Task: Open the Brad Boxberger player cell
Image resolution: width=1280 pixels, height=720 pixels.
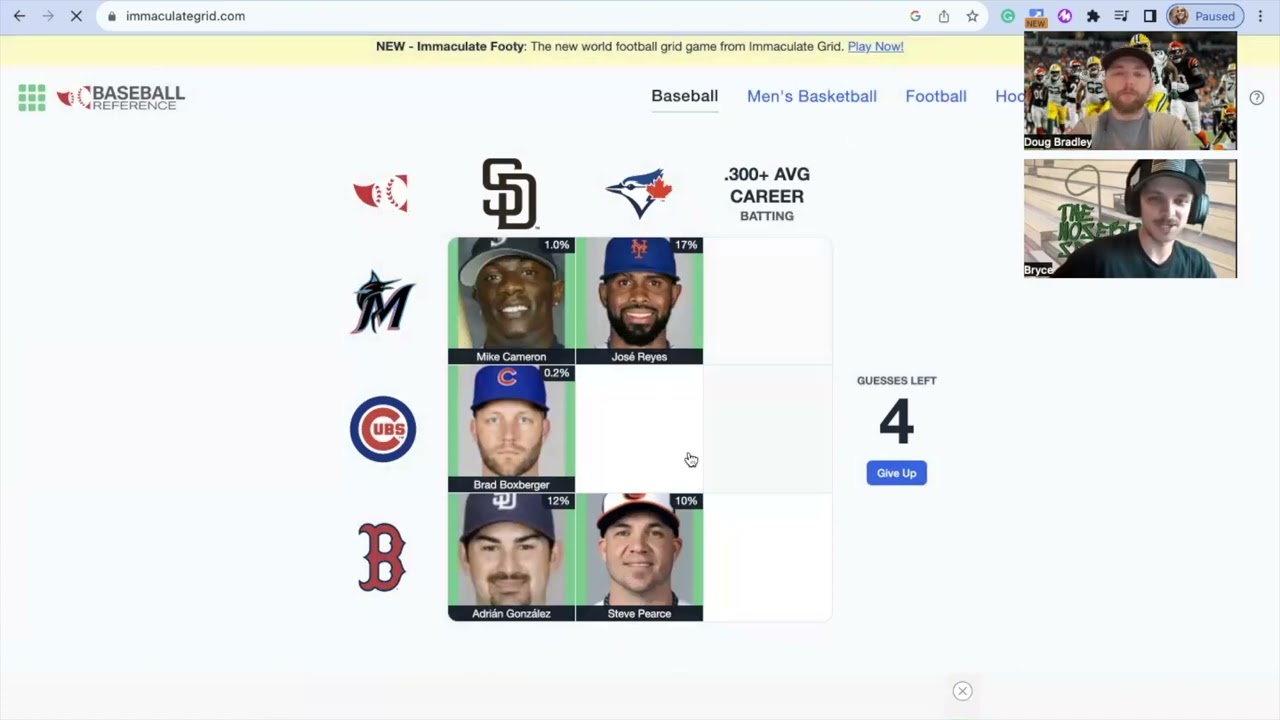Action: tap(511, 429)
